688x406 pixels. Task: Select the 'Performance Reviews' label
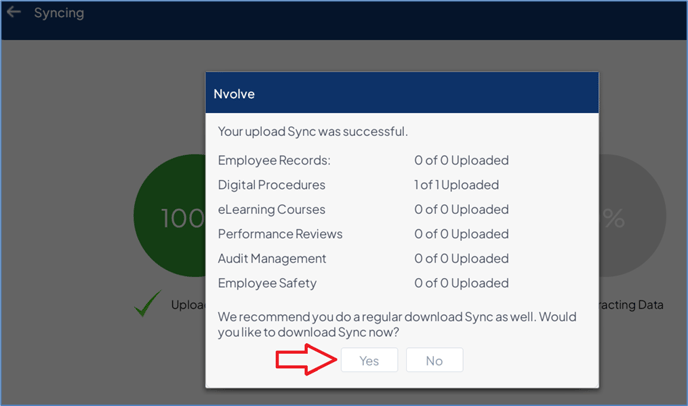280,234
